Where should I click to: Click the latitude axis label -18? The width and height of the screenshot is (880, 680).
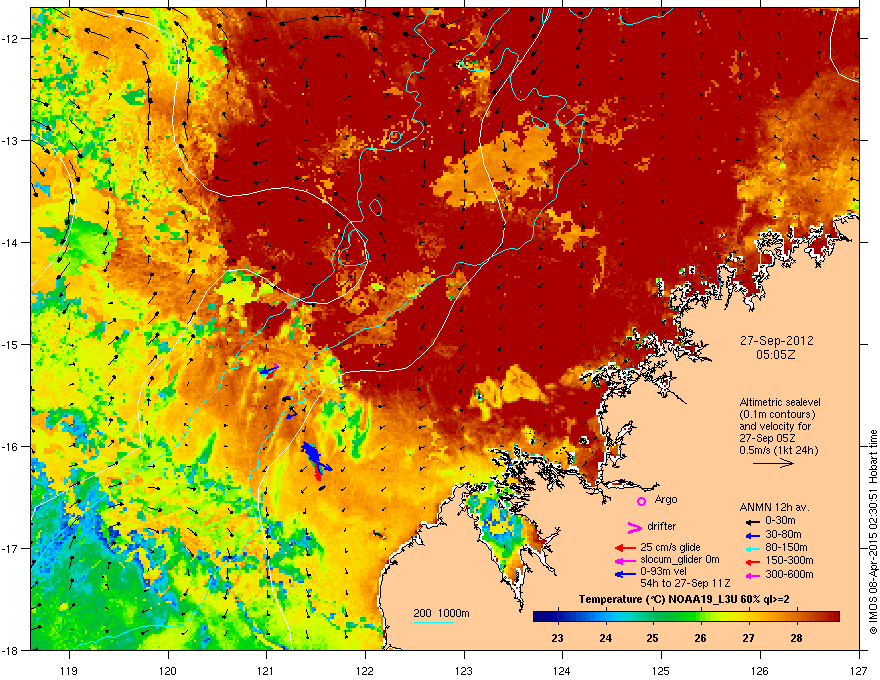pyautogui.click(x=10, y=650)
